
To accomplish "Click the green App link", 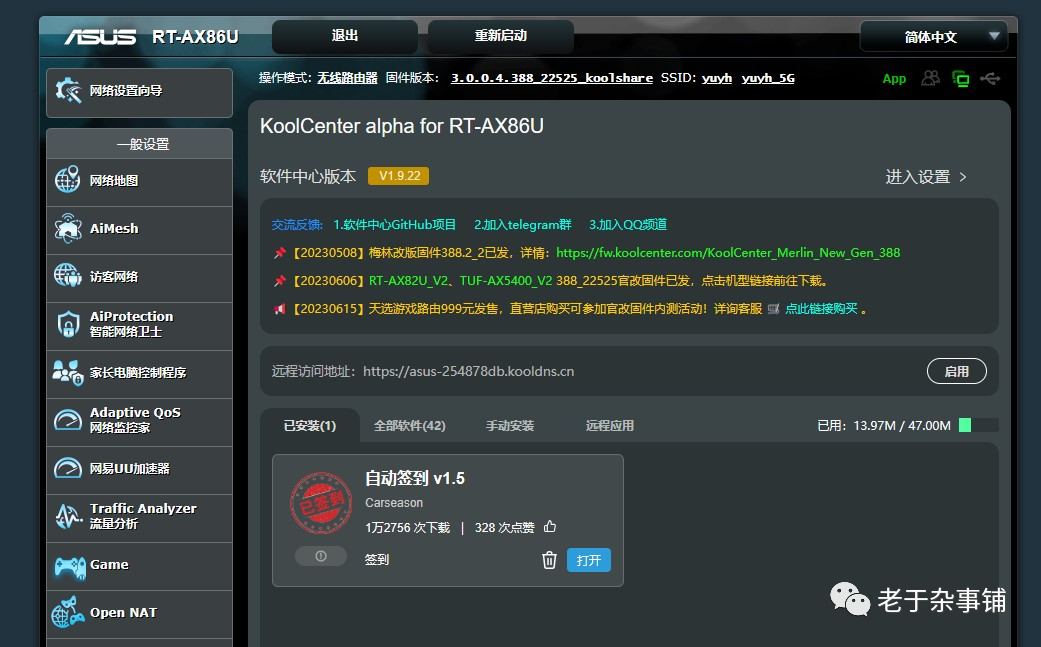I will point(894,79).
